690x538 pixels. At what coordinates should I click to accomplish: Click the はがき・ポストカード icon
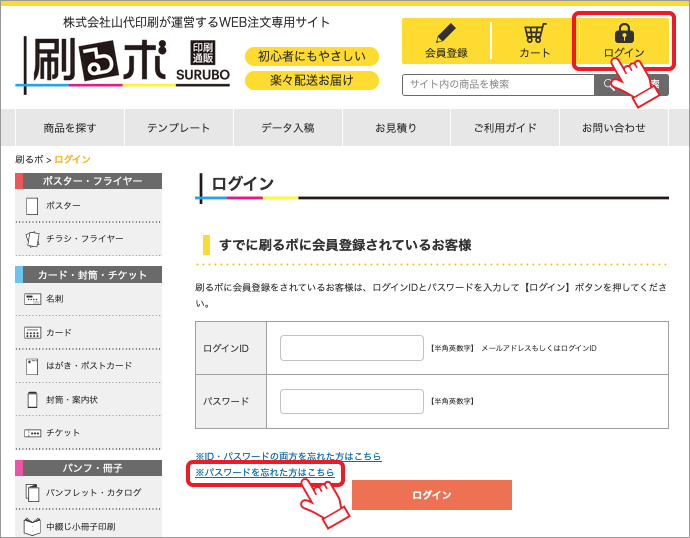[32, 366]
